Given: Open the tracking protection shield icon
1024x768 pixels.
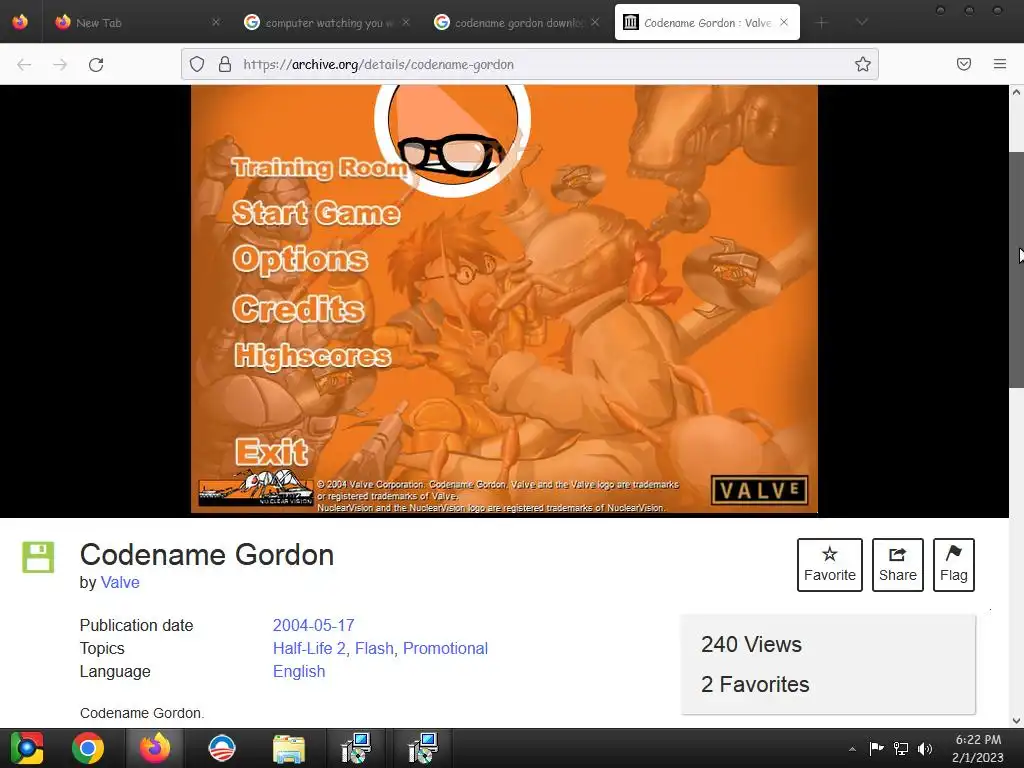Looking at the screenshot, I should [197, 64].
